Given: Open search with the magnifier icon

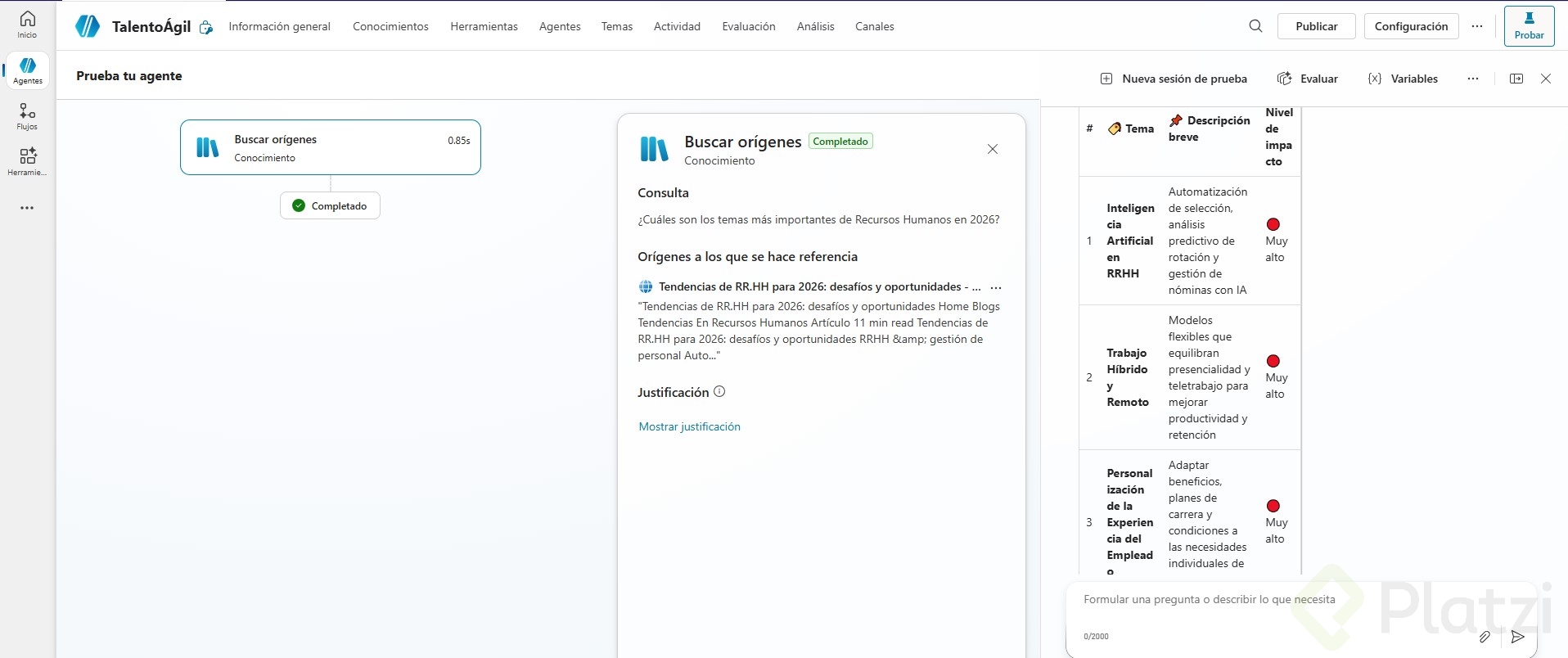Looking at the screenshot, I should coord(1255,26).
